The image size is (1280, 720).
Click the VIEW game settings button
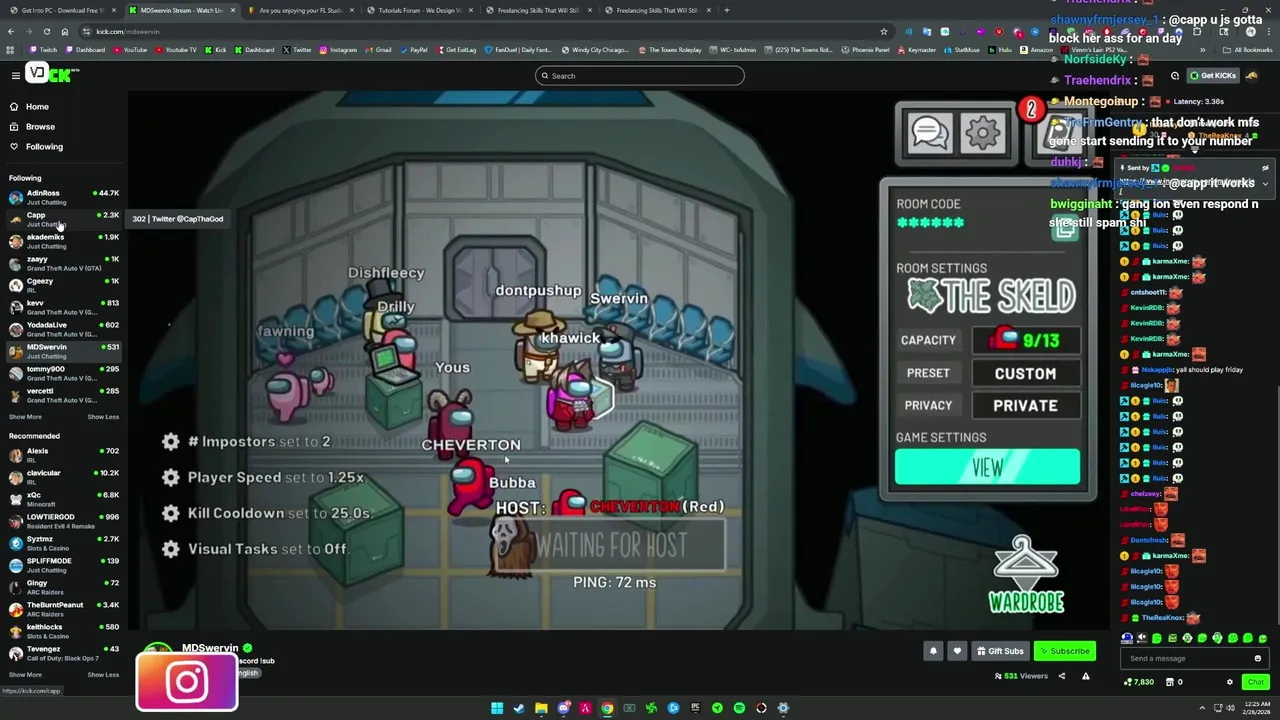(x=987, y=467)
